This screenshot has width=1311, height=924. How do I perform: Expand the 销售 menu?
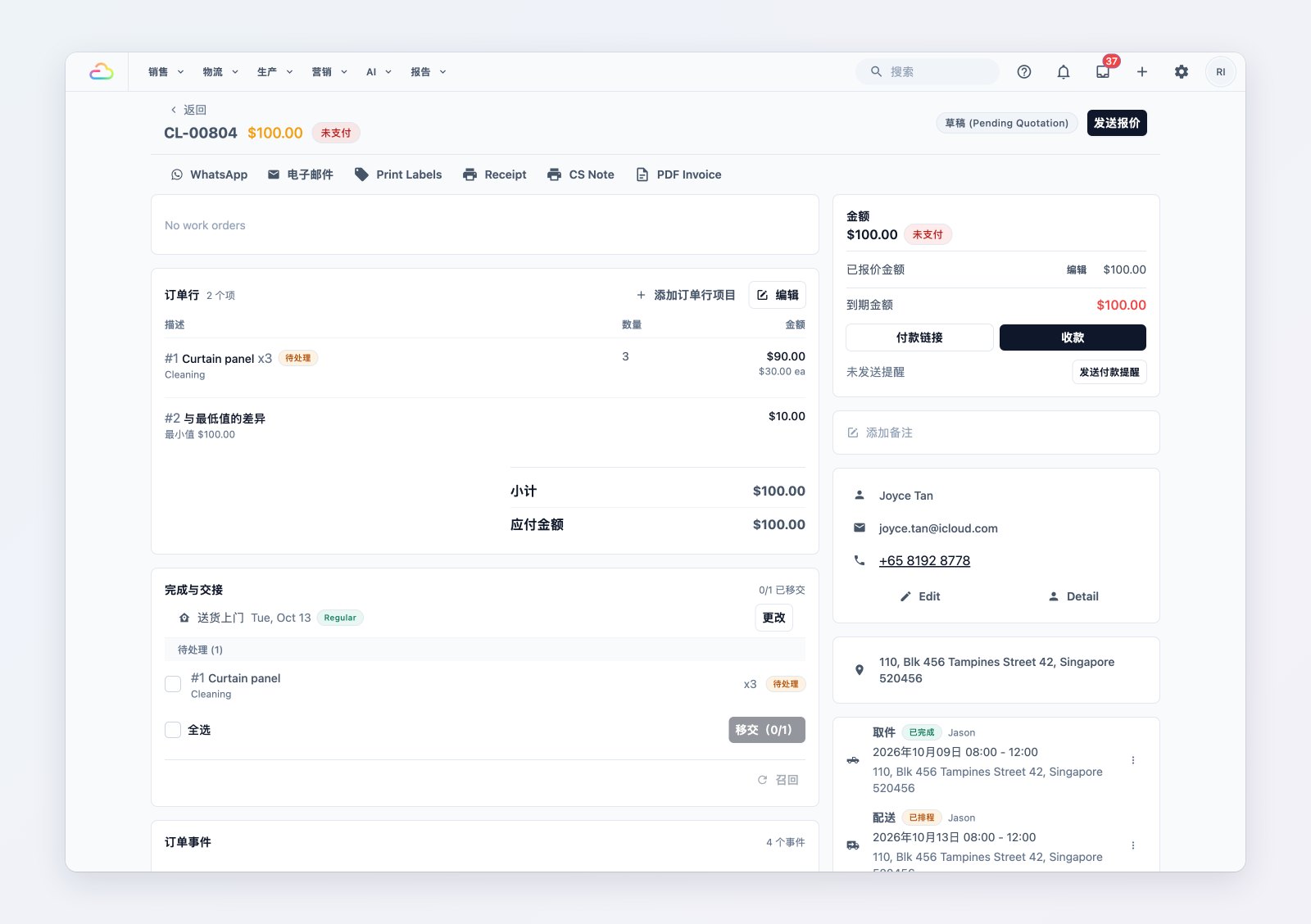tap(166, 72)
